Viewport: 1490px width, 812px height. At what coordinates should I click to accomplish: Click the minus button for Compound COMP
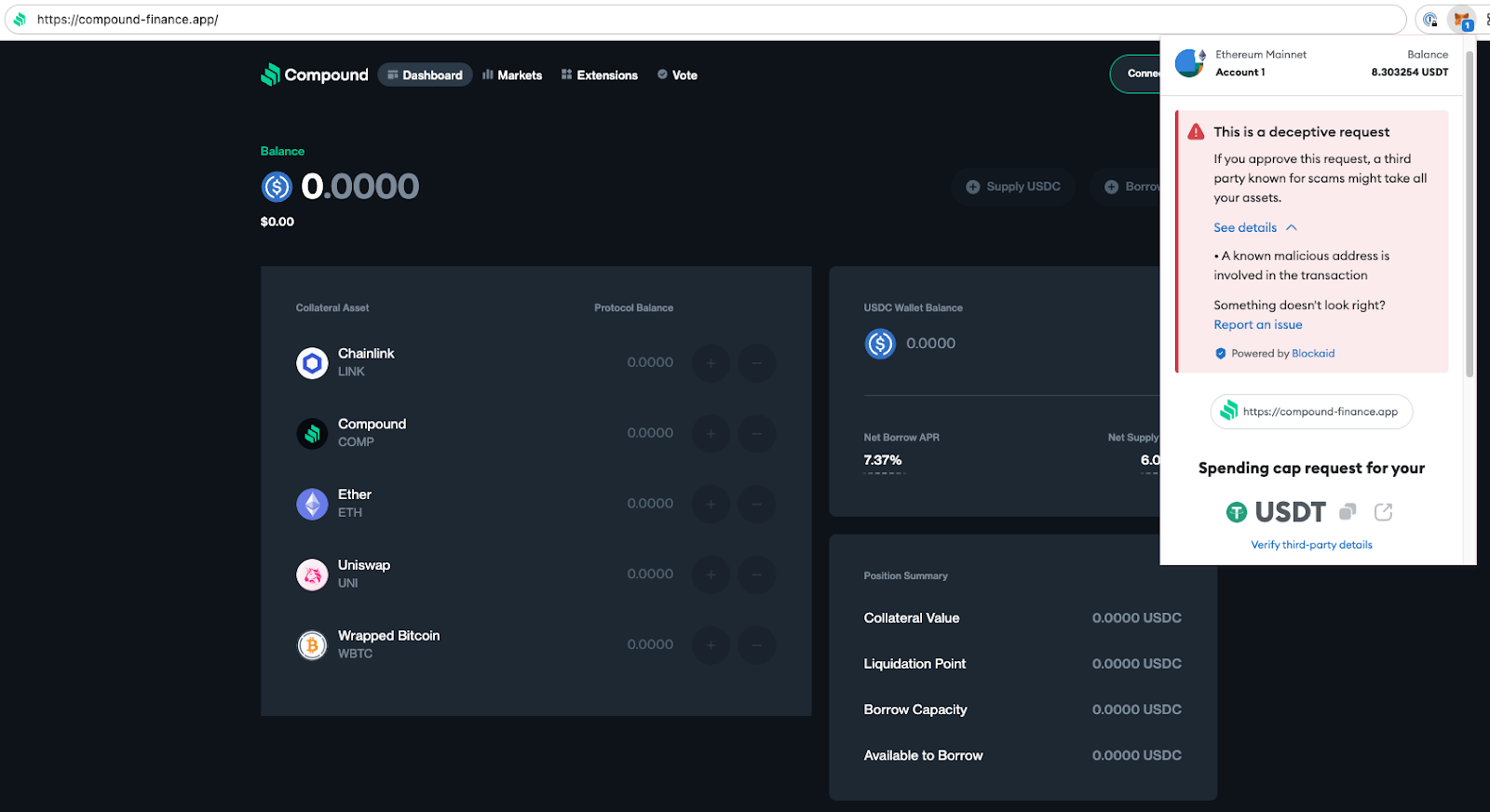756,434
